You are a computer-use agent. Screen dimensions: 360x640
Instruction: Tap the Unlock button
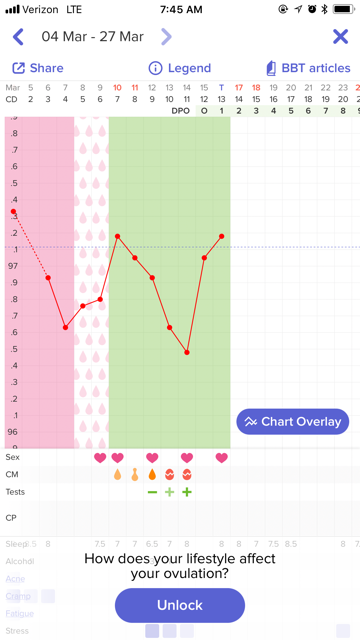(x=180, y=605)
